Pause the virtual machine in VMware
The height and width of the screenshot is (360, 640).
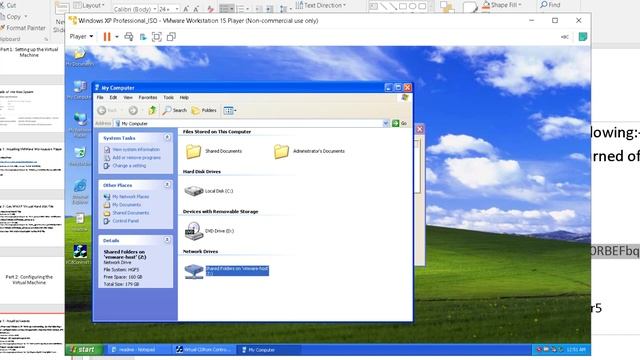(107, 37)
